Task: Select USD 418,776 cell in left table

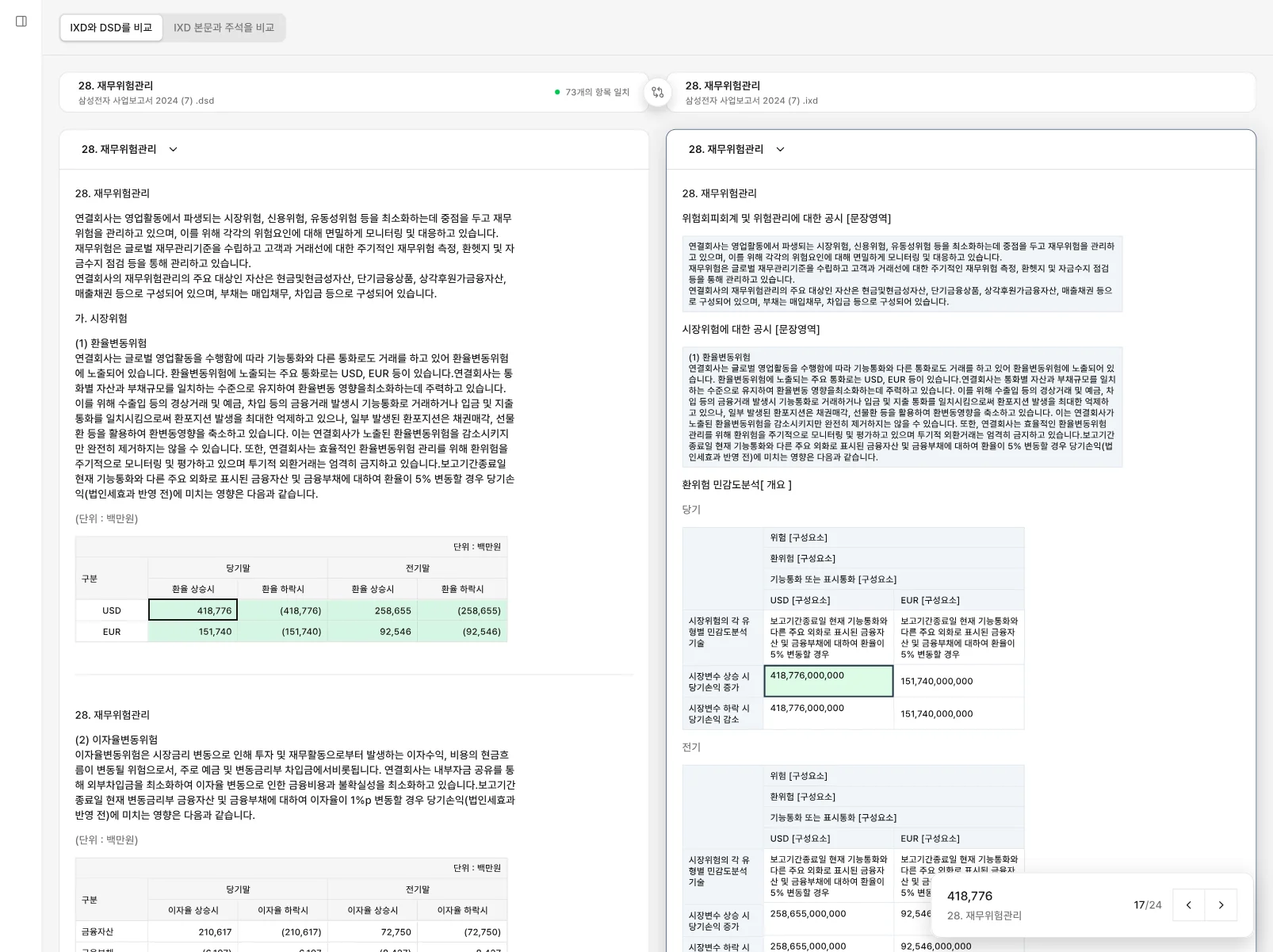Action: click(x=193, y=610)
